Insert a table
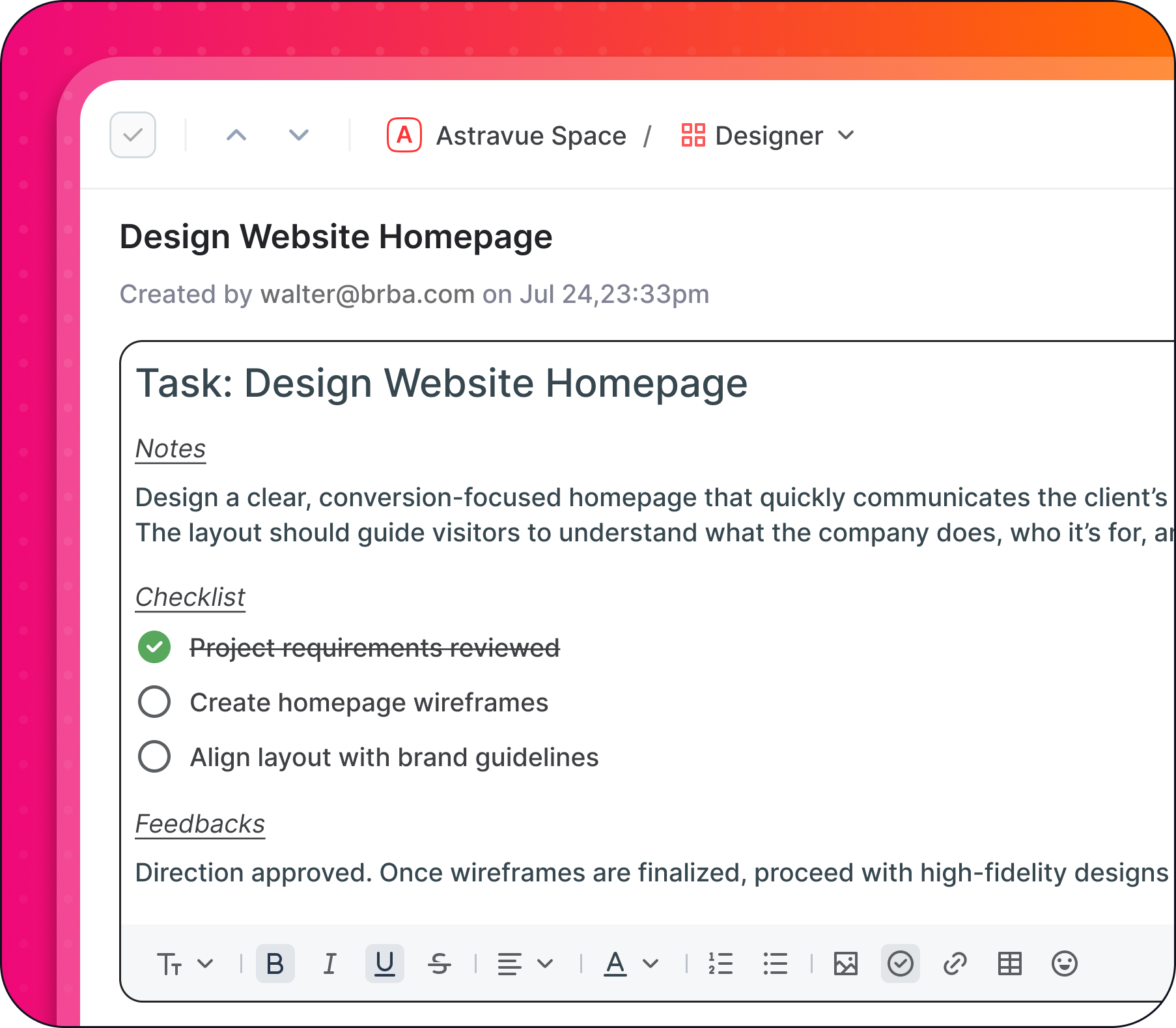 1009,964
